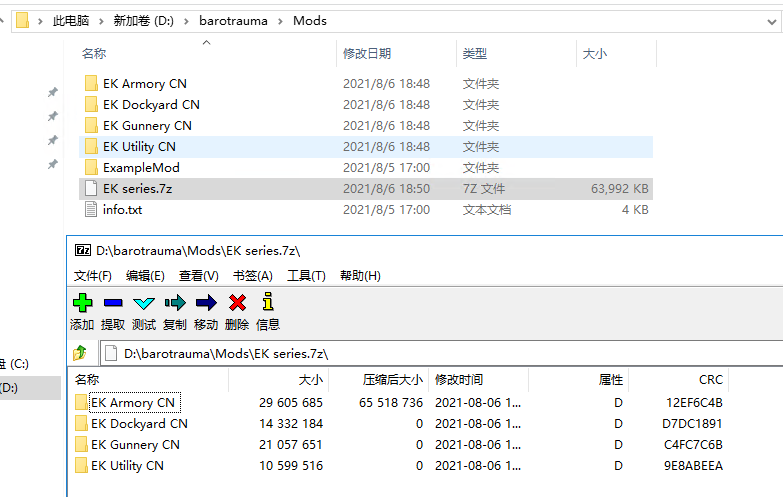Click EK Gunnery CN folder icon in Explorer
This screenshot has width=783, height=497.
coord(91,125)
